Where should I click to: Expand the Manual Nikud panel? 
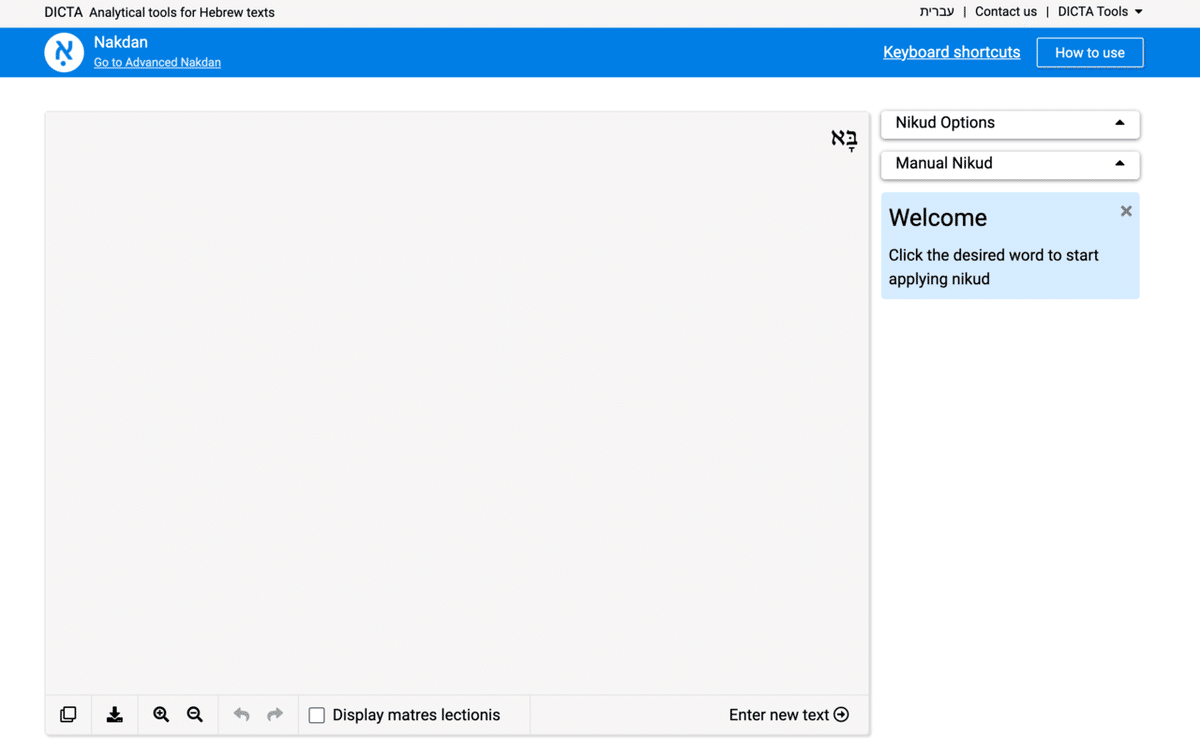pyautogui.click(x=1010, y=164)
